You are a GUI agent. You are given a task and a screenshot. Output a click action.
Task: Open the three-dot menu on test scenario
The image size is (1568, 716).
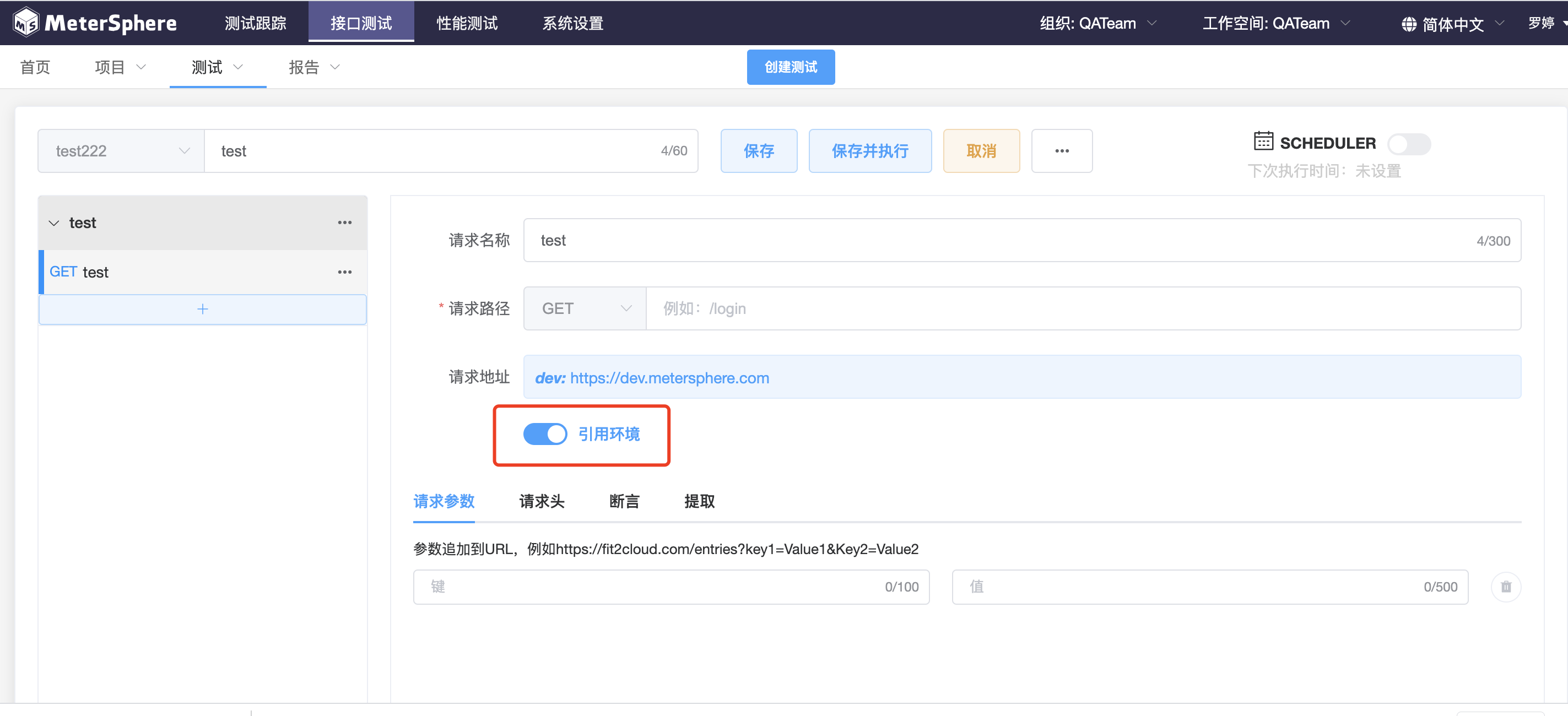(x=344, y=223)
